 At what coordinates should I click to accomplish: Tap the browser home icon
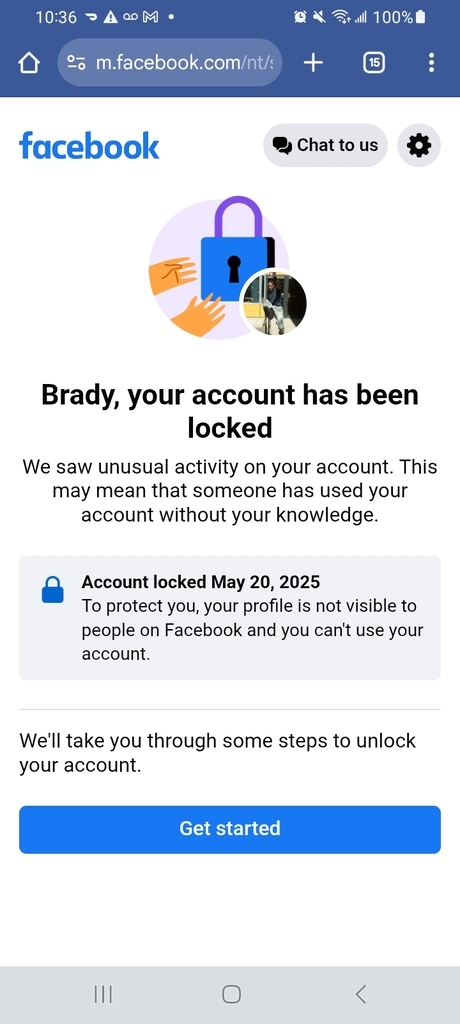(29, 63)
